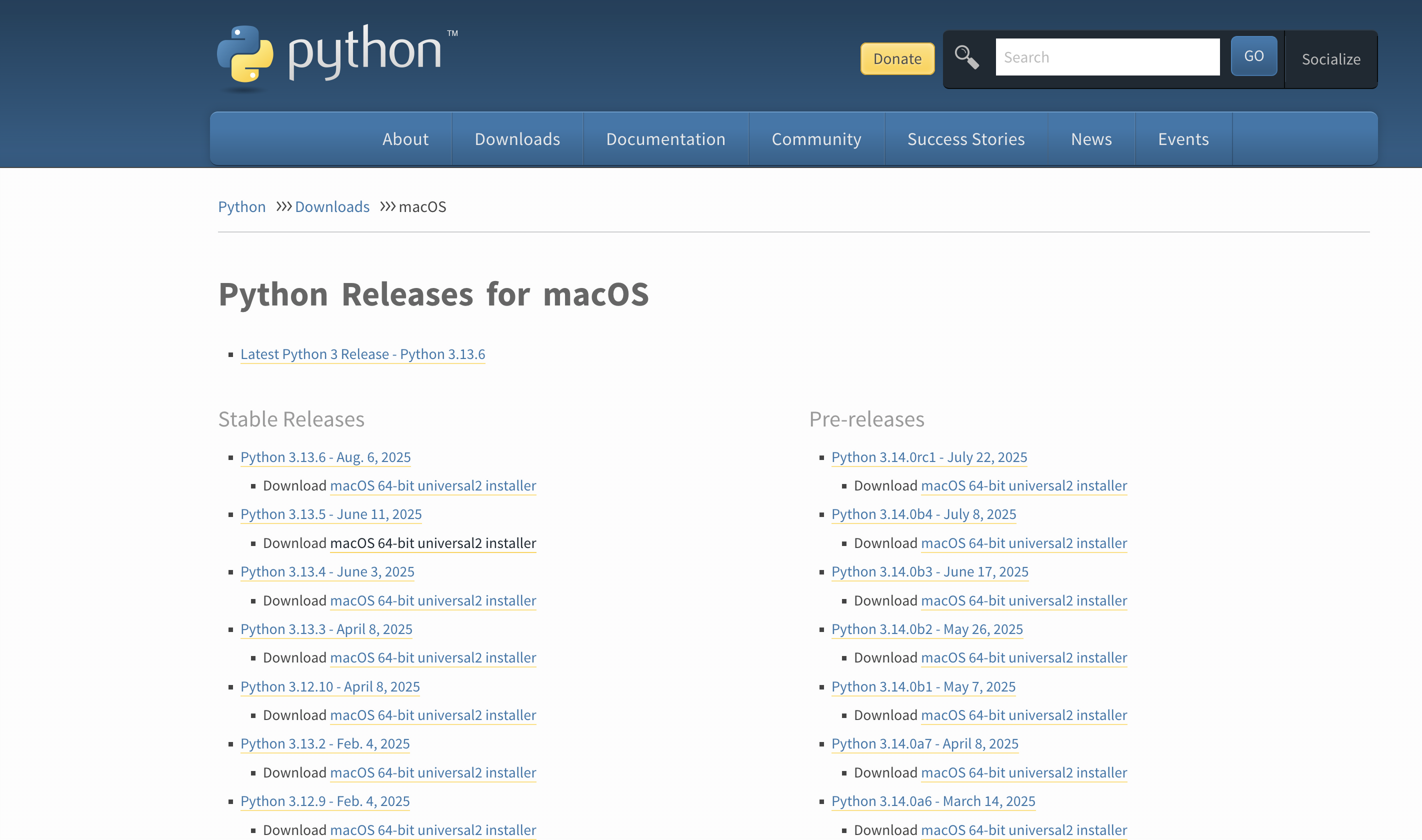Open Python 3.14.0rc1 - July 22, 2025 pre-release
This screenshot has height=840, width=1422.
[x=929, y=457]
